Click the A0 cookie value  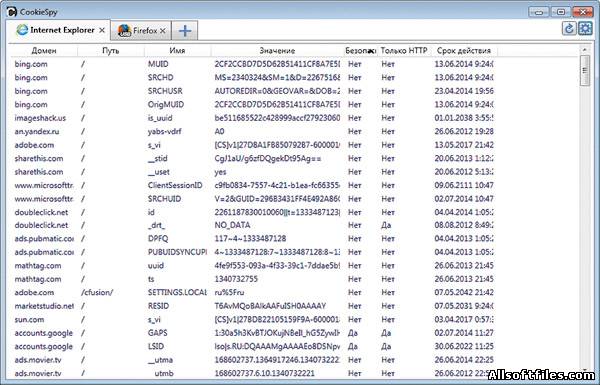219,131
